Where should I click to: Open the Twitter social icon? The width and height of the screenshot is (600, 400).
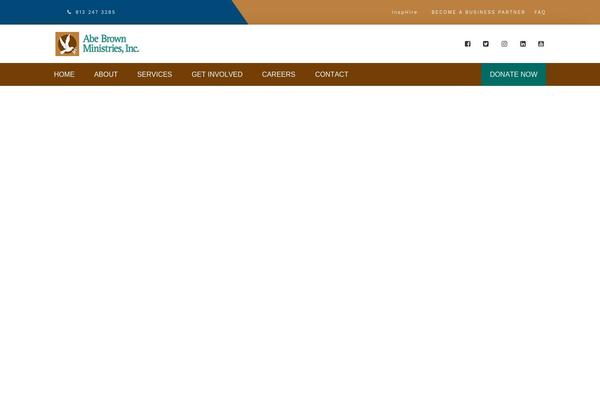pos(486,44)
